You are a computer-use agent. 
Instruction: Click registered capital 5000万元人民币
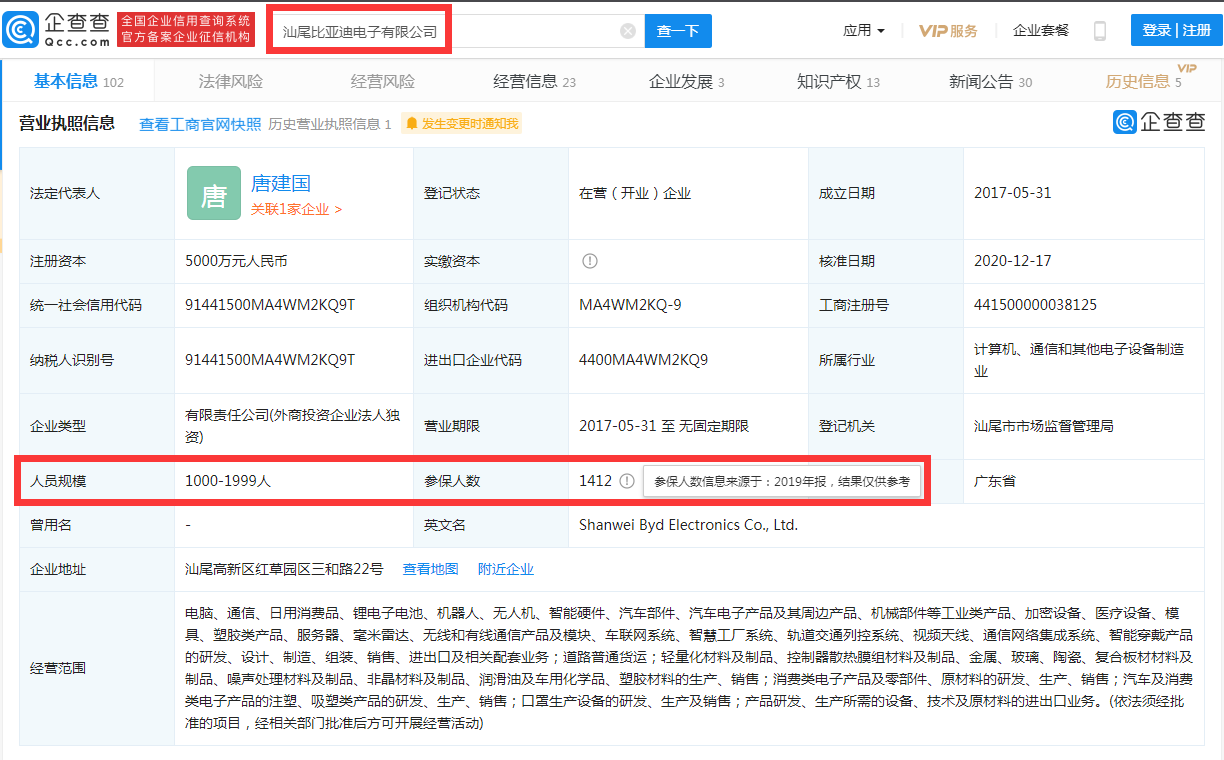coord(236,261)
